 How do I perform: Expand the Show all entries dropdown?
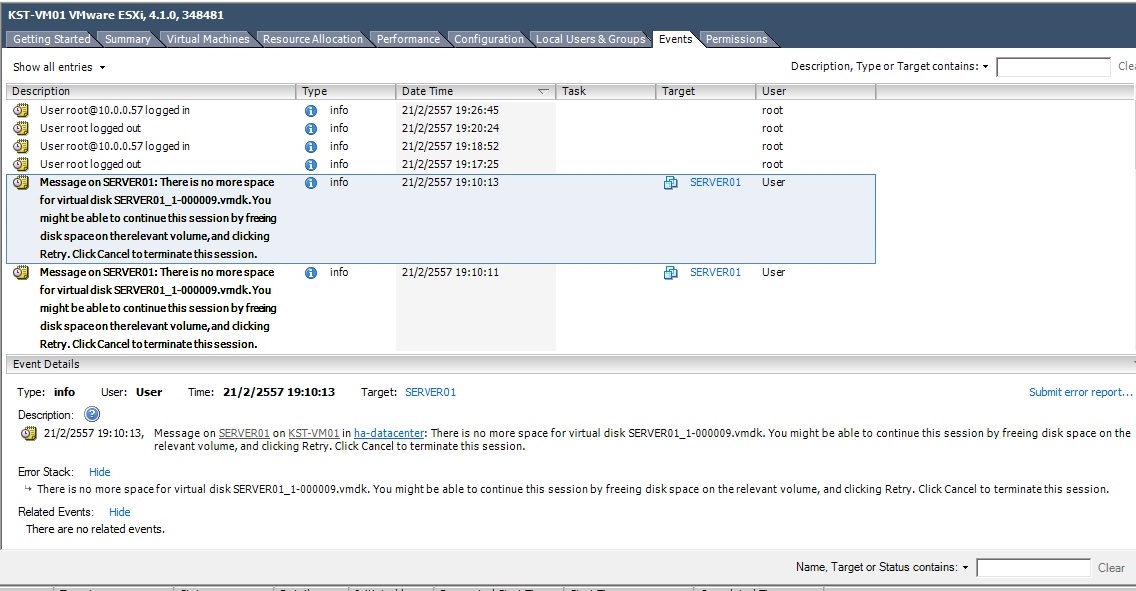pyautogui.click(x=59, y=67)
